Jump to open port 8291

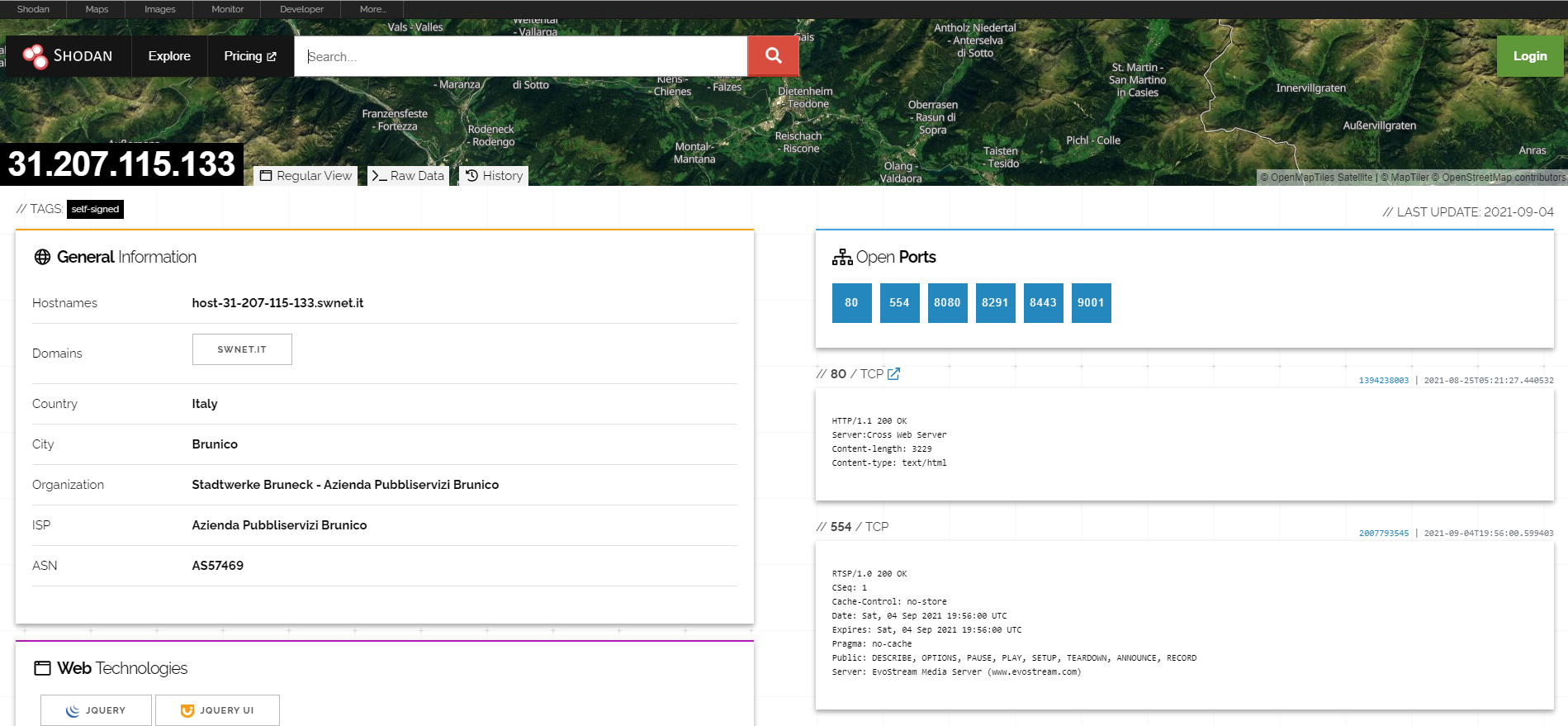click(995, 303)
